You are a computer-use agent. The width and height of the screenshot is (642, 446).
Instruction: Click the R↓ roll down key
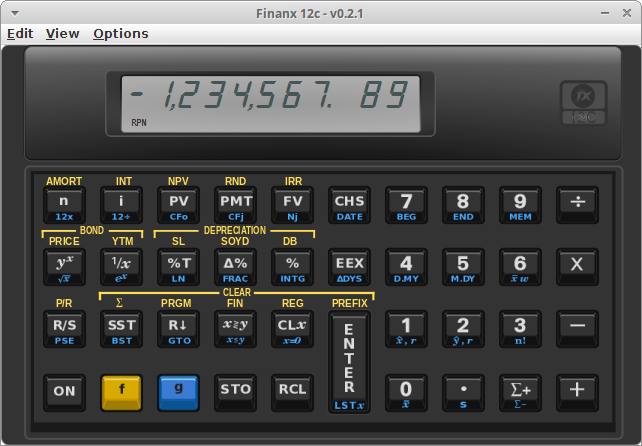(x=178, y=329)
